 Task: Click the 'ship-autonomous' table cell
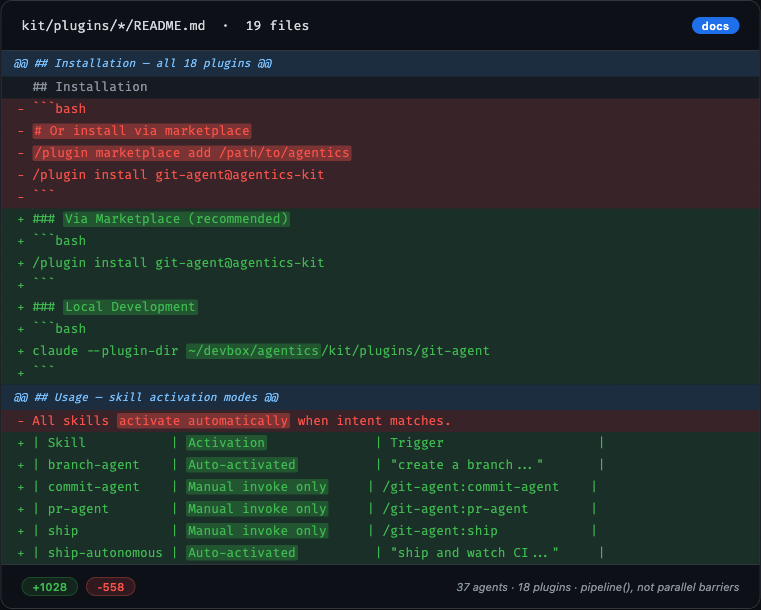(105, 553)
